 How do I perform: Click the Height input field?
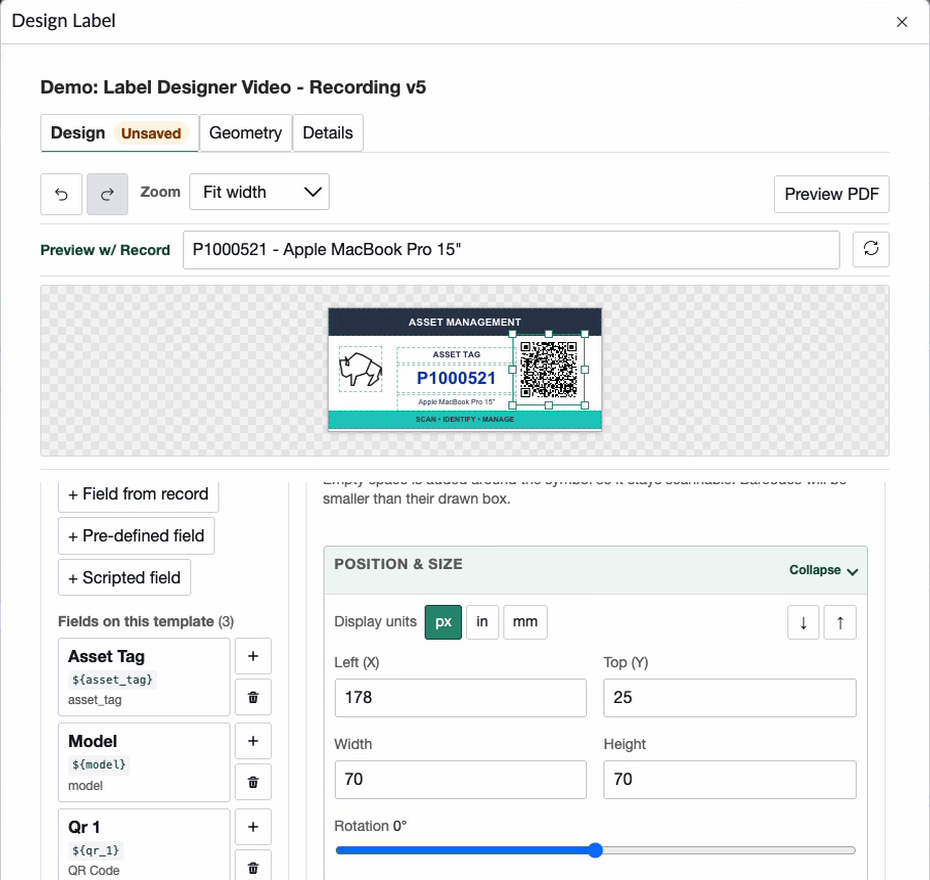pyautogui.click(x=730, y=779)
